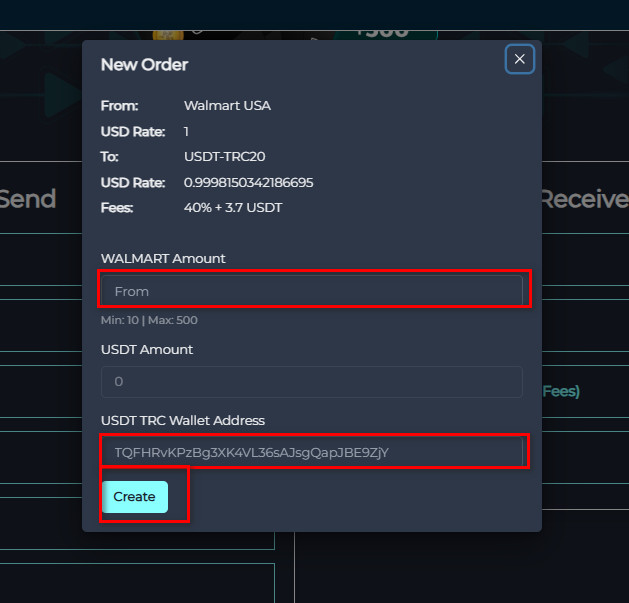Screen dimensions: 629x603
Task: Focus the USDT TRC Wallet Address field
Action: coord(312,452)
